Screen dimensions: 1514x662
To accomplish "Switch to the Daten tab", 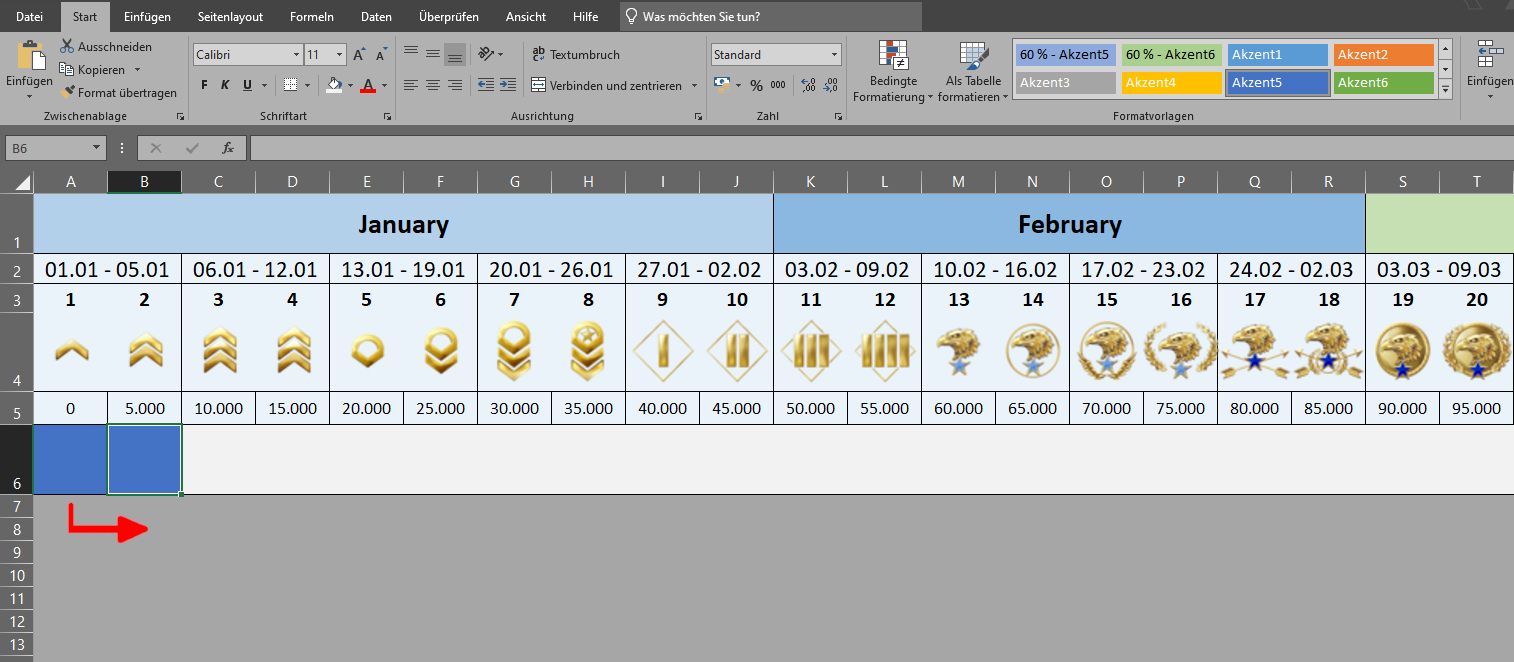I will (376, 17).
